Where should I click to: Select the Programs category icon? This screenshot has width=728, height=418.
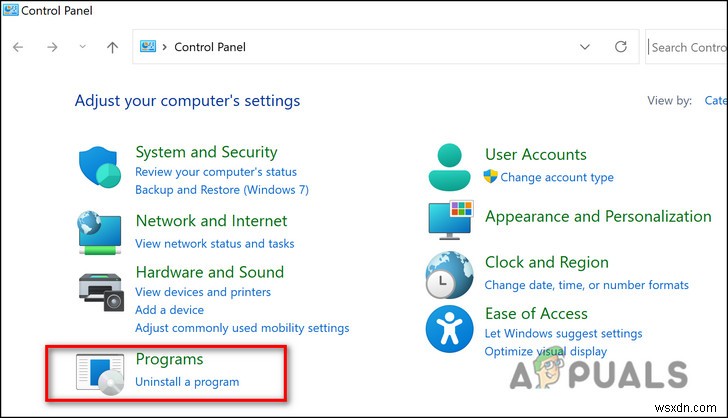click(x=101, y=371)
